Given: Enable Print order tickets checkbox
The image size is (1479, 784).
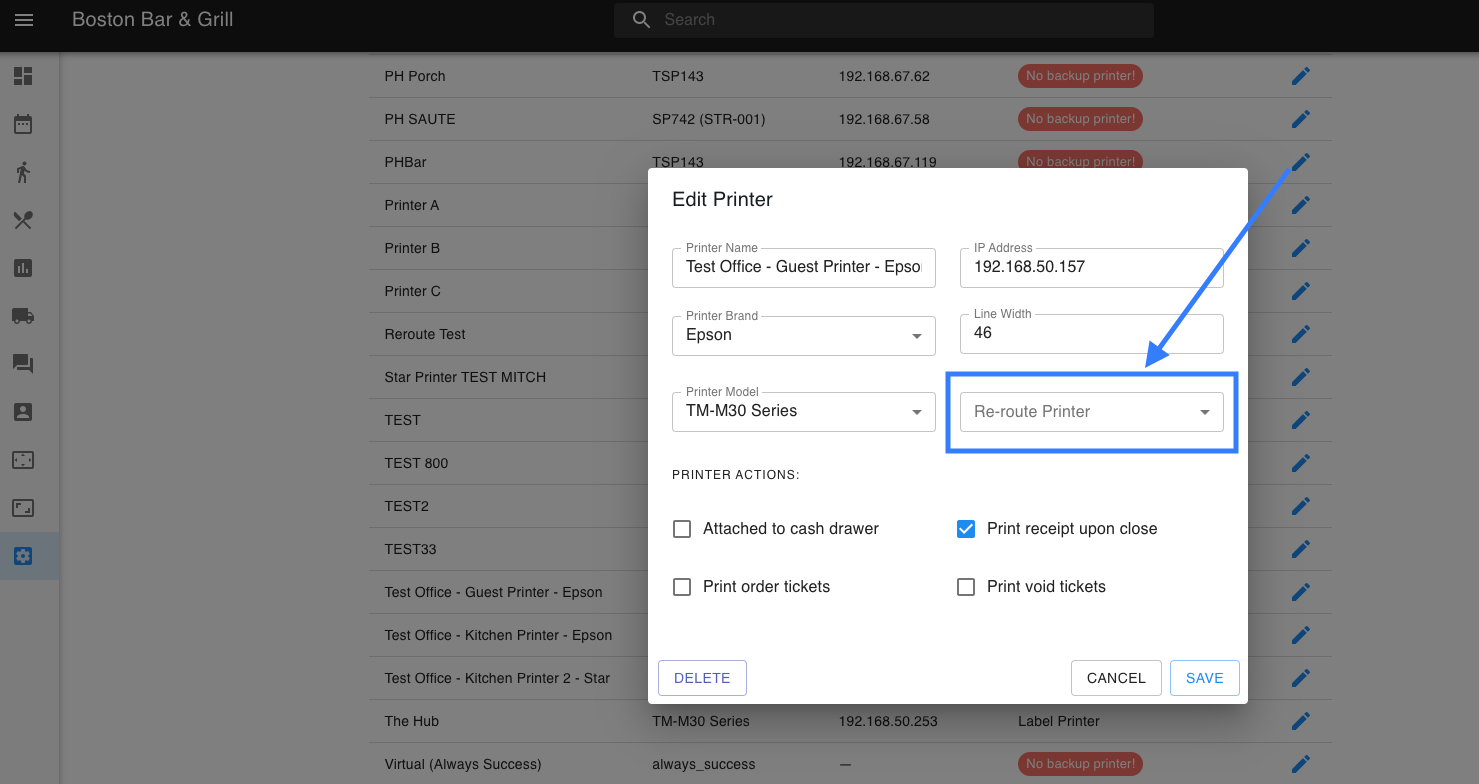Looking at the screenshot, I should [682, 587].
